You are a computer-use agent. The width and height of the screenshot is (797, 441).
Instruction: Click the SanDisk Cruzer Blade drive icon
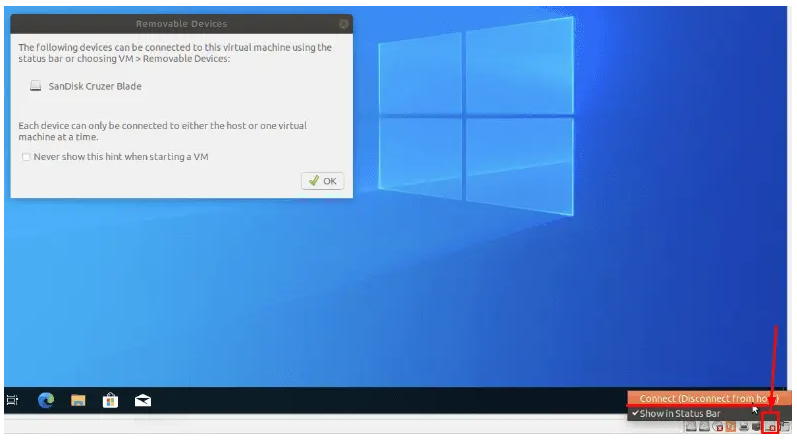tap(35, 86)
